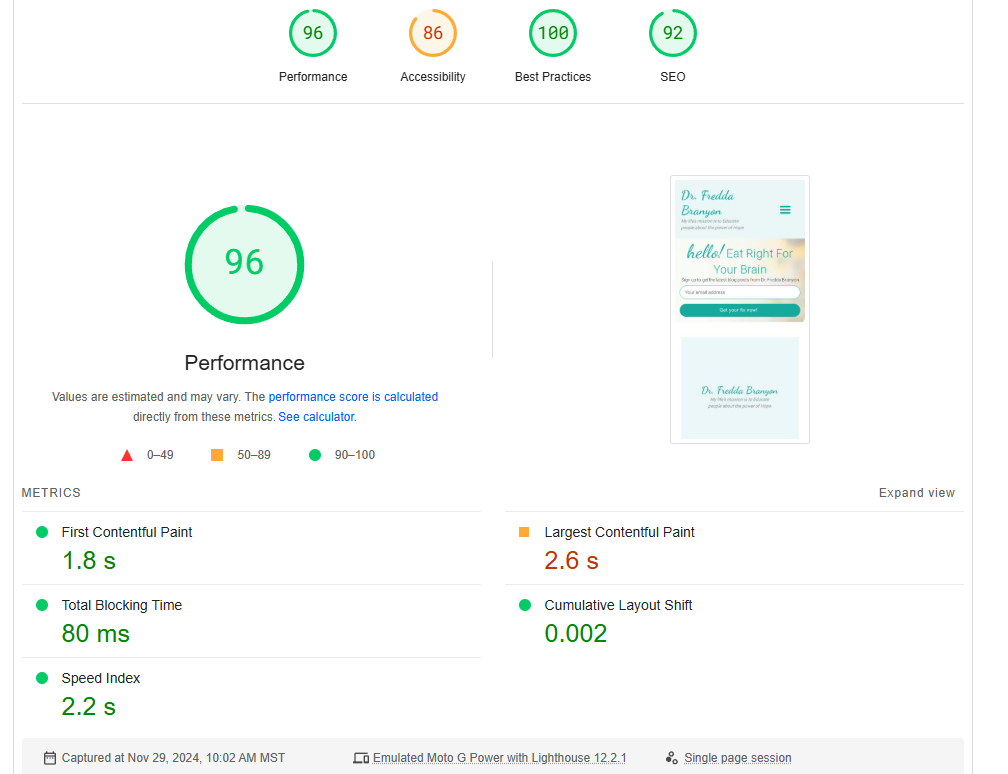
Task: Click the device icon for Emulated Moto G Power
Action: [361, 758]
